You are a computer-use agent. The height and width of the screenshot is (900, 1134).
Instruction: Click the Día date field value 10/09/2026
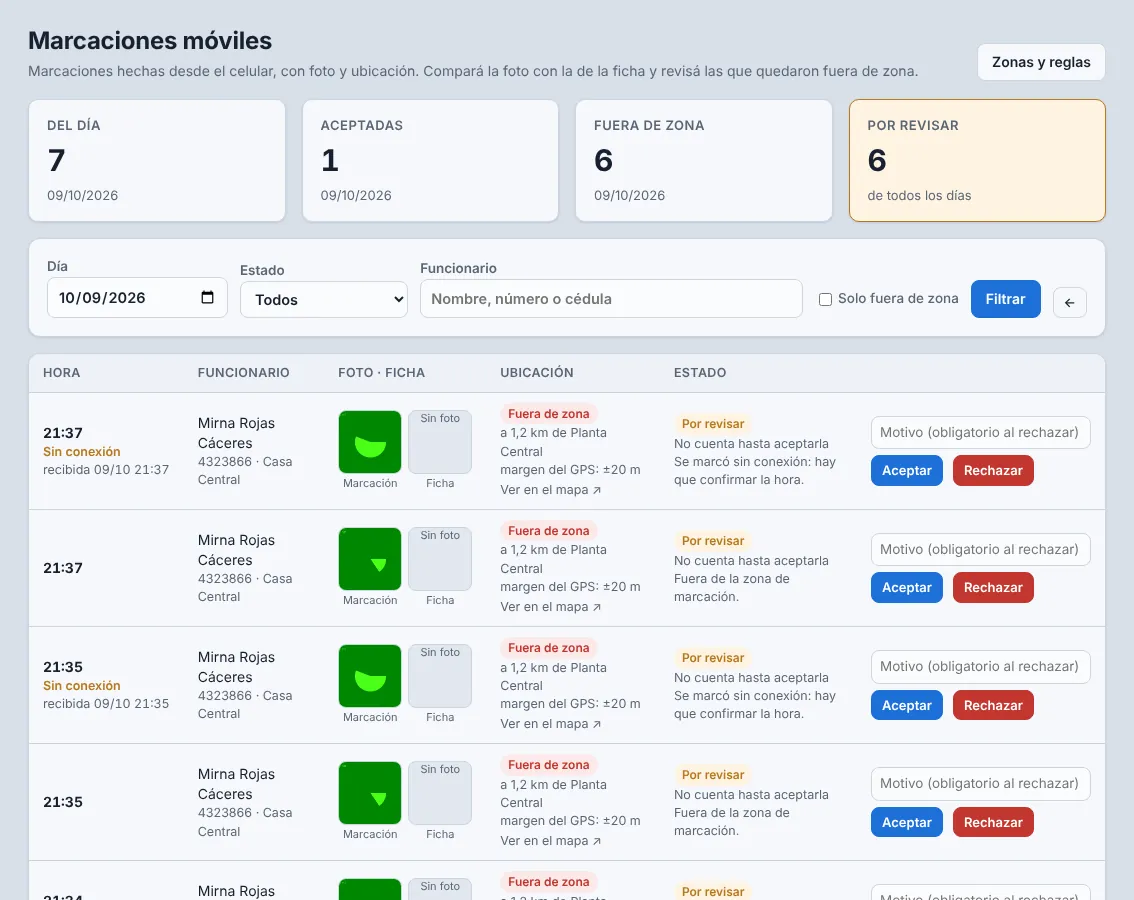tap(102, 298)
